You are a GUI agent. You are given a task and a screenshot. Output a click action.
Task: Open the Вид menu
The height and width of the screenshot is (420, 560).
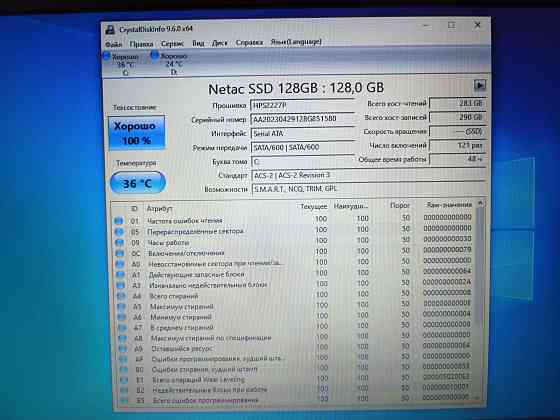click(x=198, y=43)
